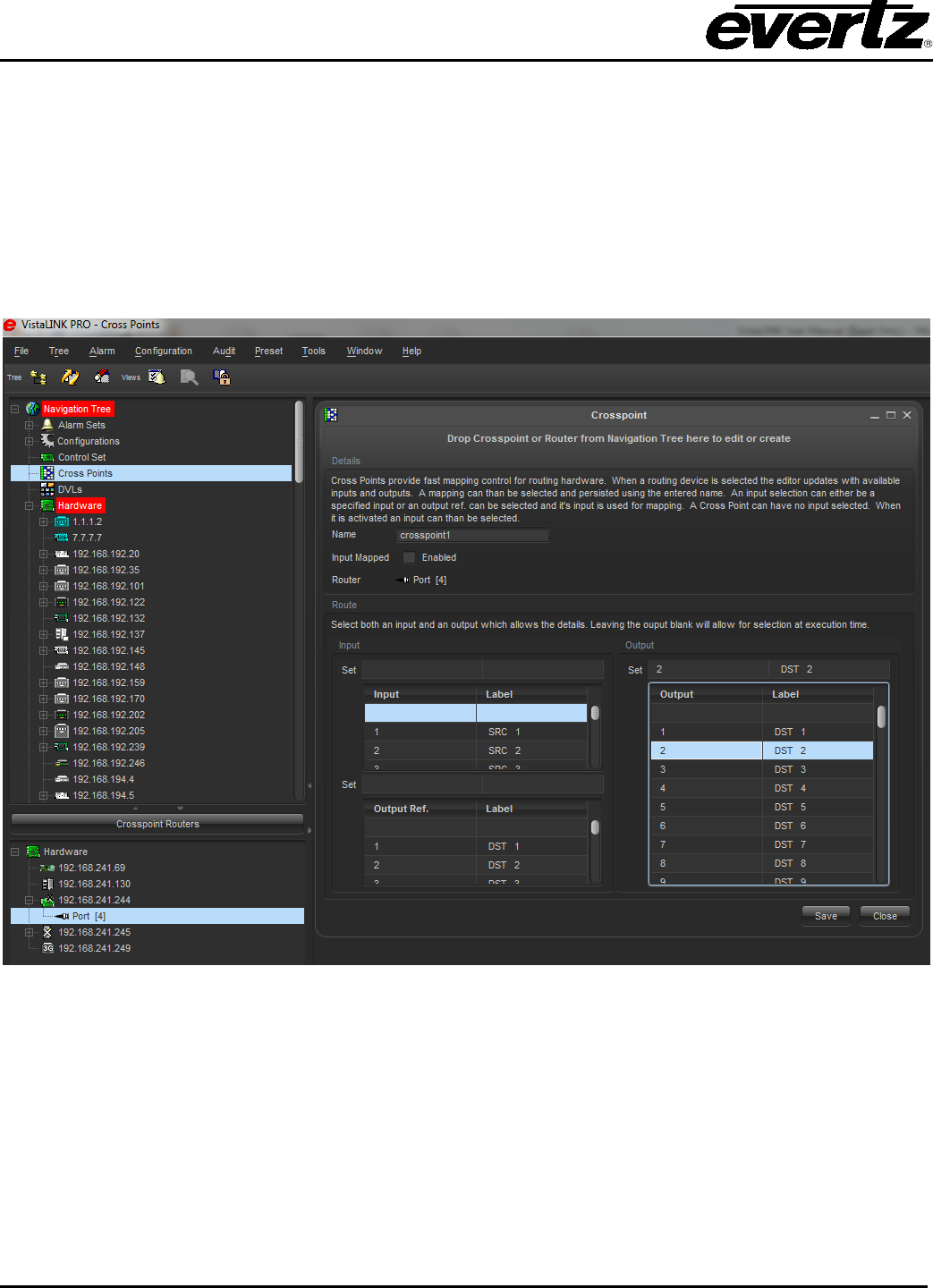
Task: Select input row 1 SRC 1
Action: tap(476, 732)
